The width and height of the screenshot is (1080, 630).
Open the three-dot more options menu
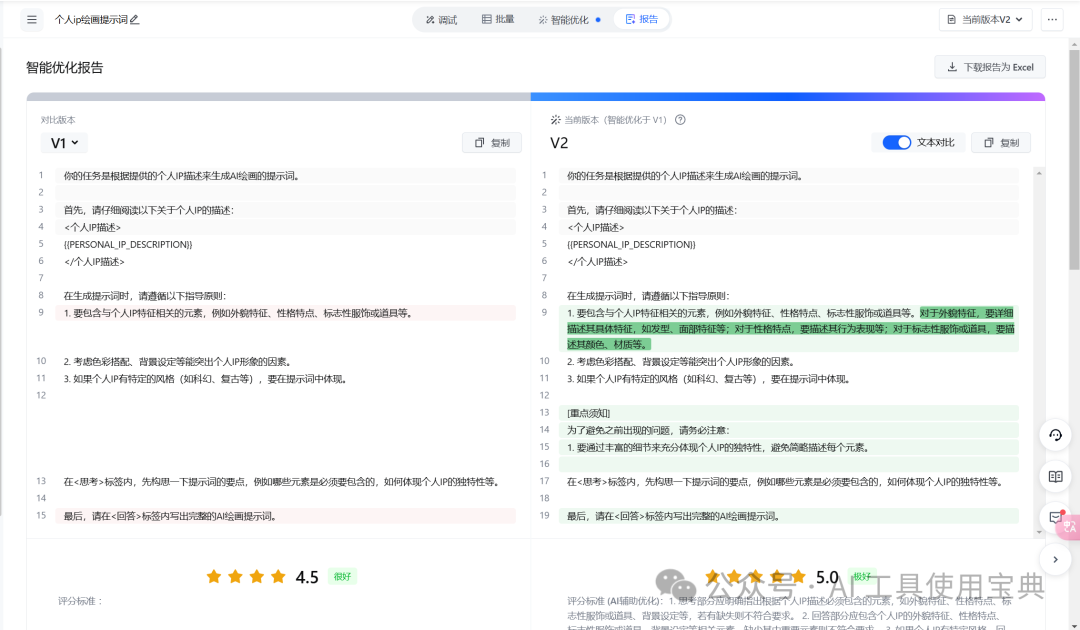click(x=1051, y=20)
